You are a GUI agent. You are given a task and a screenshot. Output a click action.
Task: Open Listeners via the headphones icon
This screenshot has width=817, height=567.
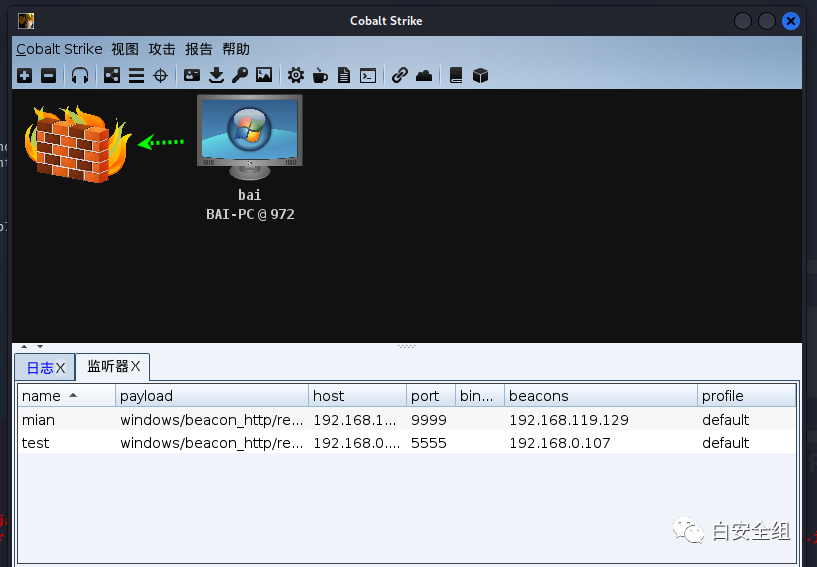[80, 76]
